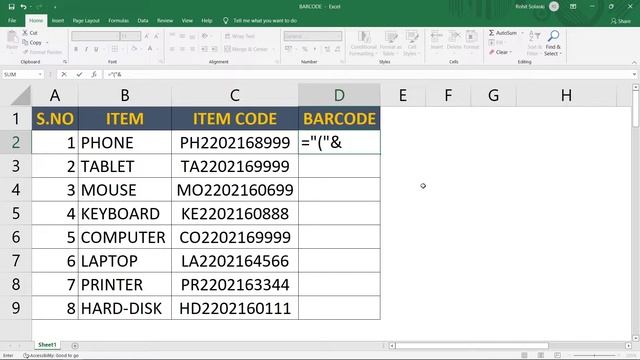Click the formula bar input

click(367, 74)
